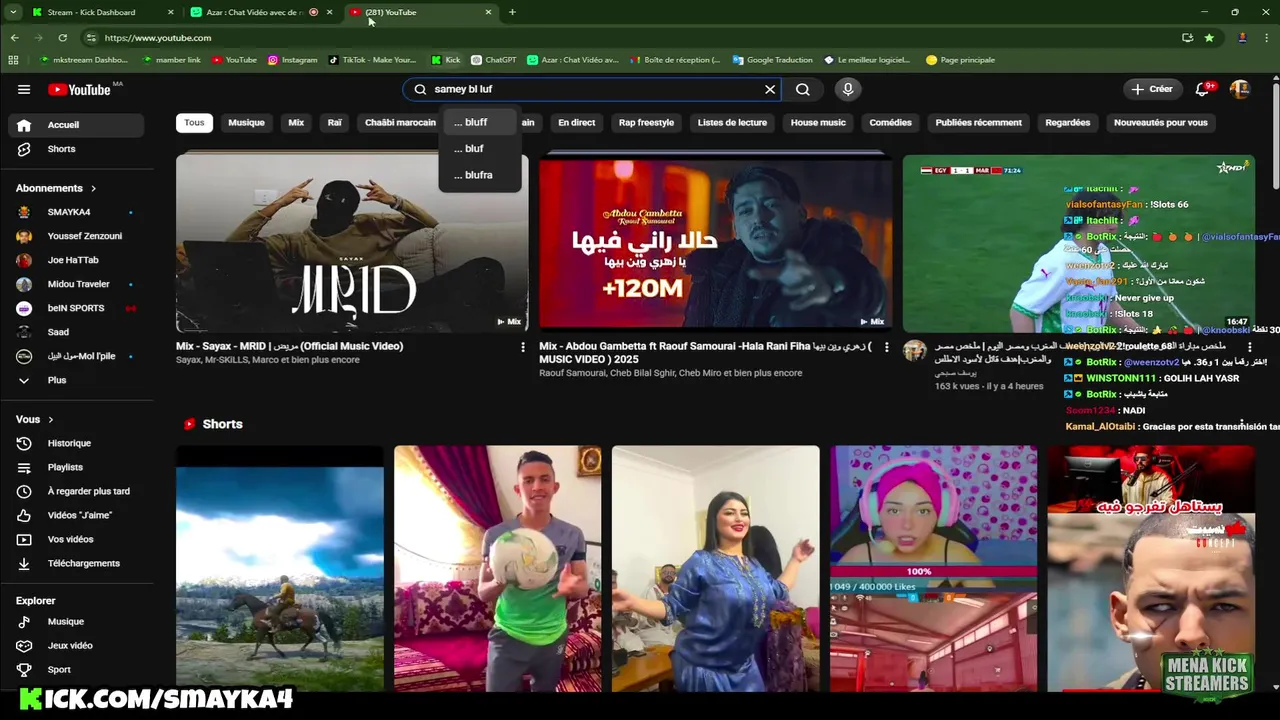Open the SMAYKA4 subscription channel
This screenshot has width=1280, height=720.
point(76,212)
